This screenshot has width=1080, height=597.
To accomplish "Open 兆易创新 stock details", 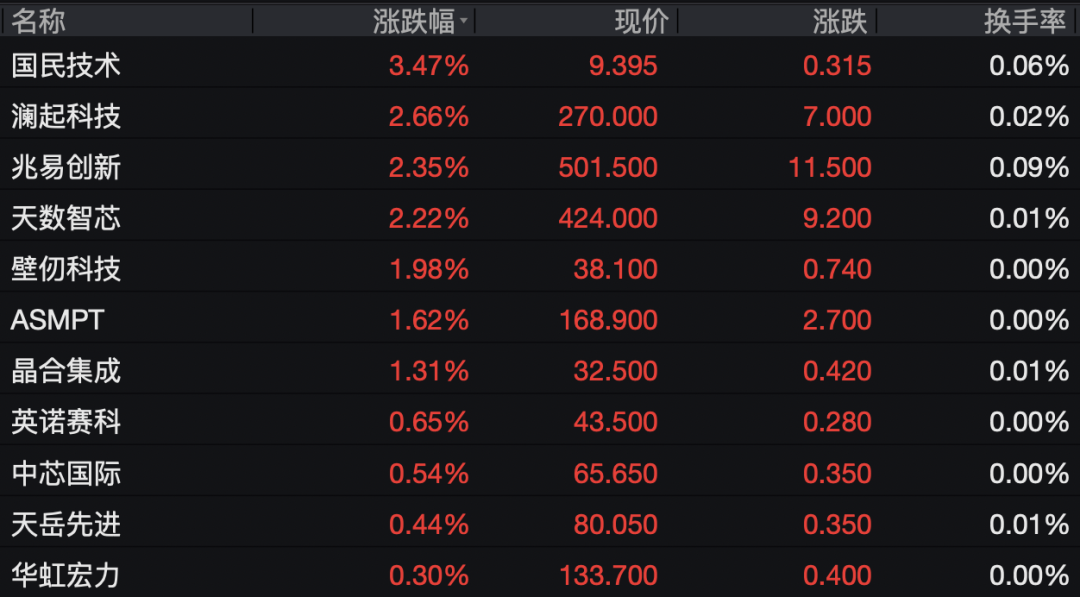I will [540, 167].
